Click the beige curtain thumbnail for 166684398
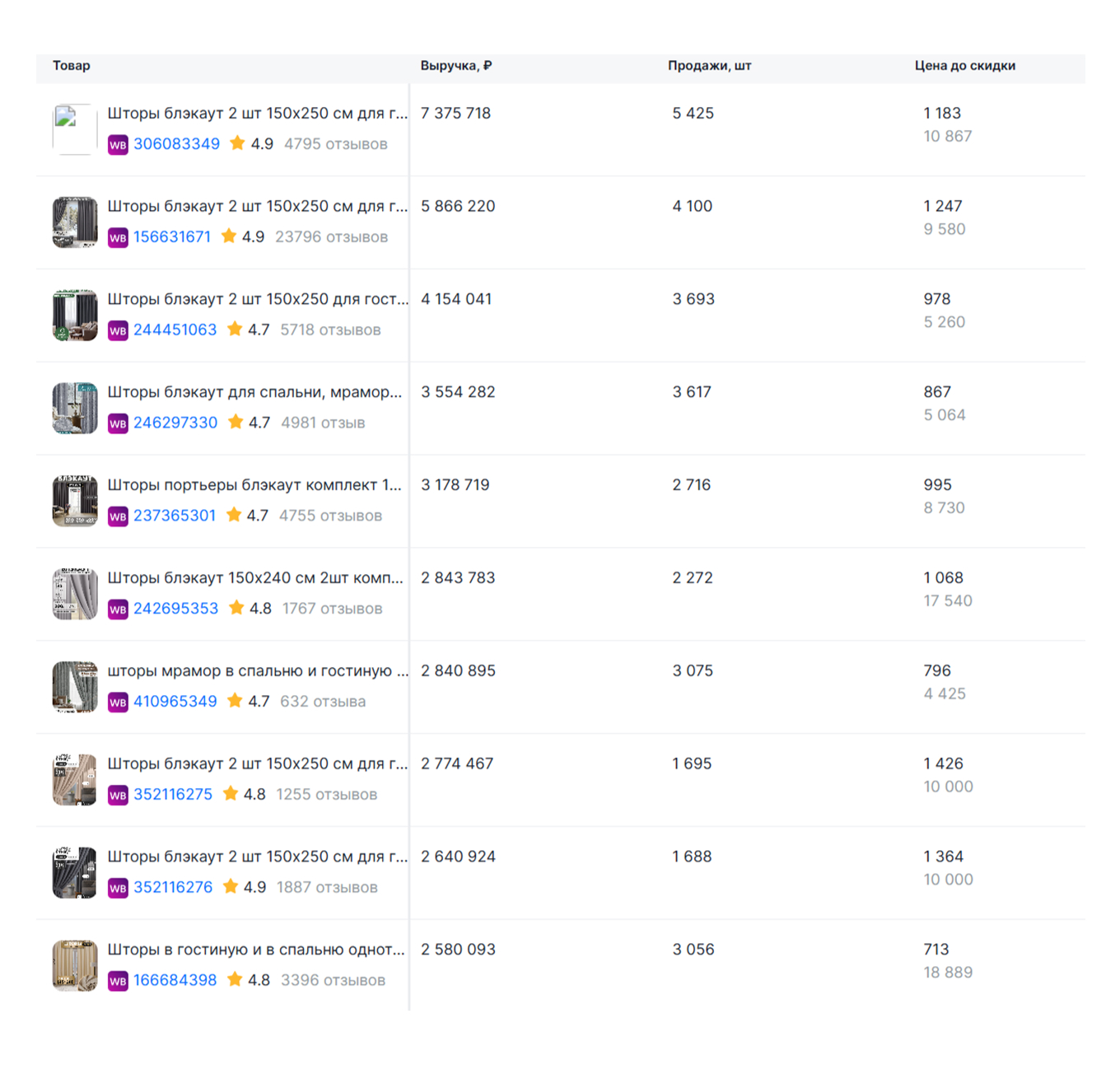 click(x=75, y=965)
